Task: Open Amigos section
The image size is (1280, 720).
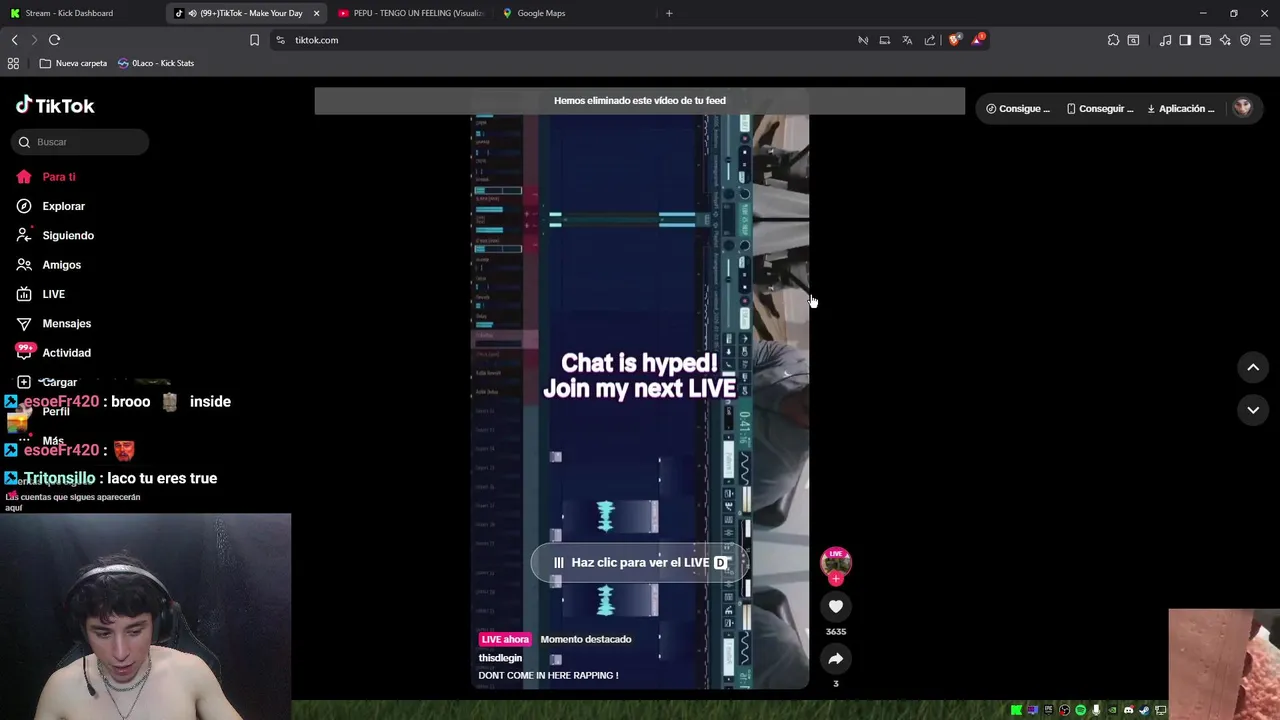Action: tap(48, 265)
